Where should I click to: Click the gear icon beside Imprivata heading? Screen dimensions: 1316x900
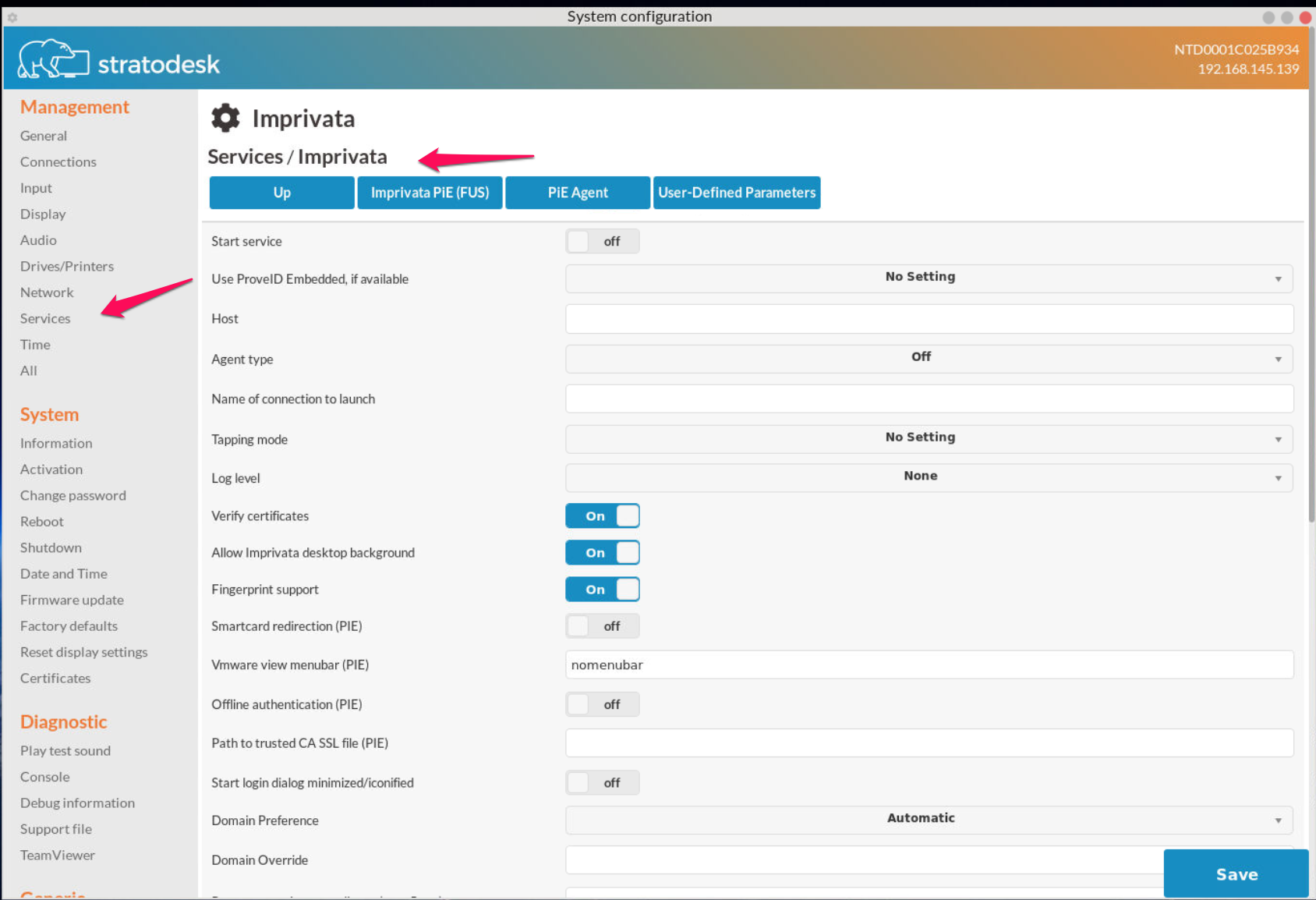pyautogui.click(x=225, y=117)
